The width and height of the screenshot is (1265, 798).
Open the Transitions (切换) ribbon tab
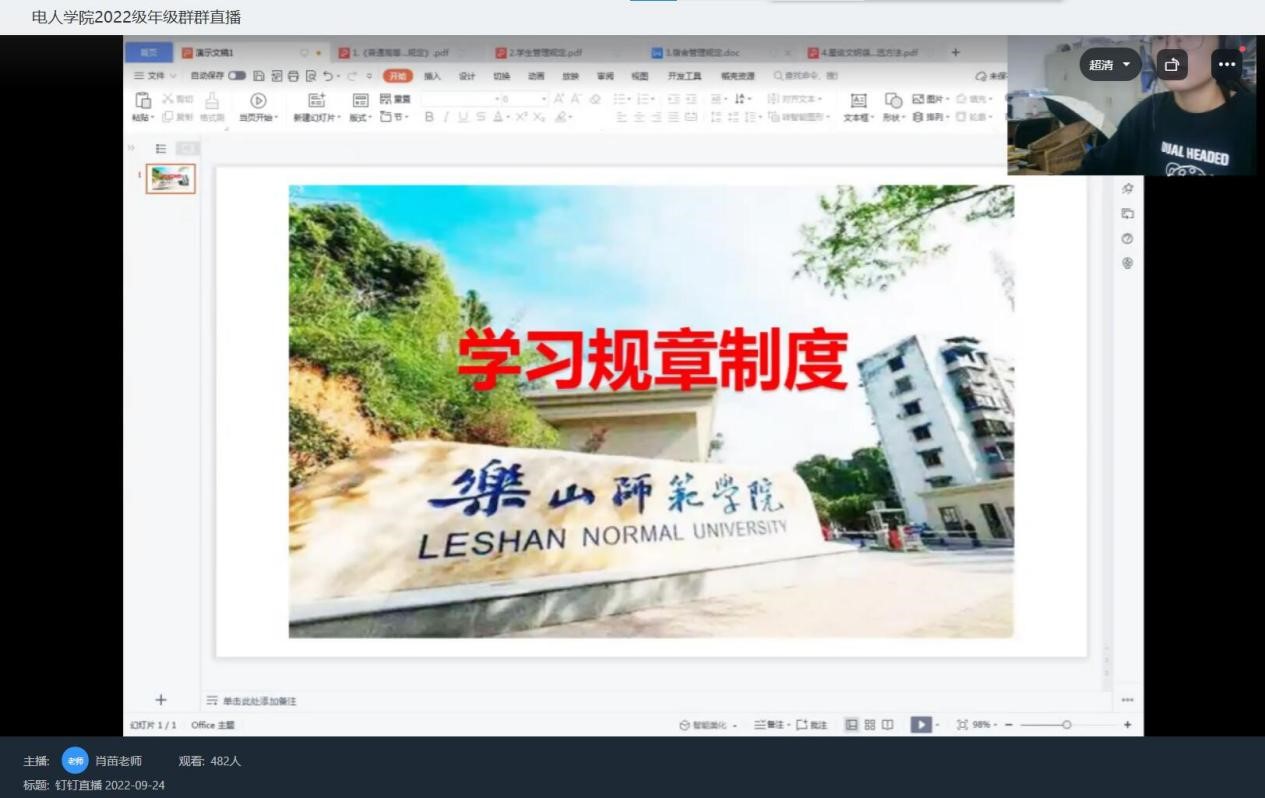(501, 76)
